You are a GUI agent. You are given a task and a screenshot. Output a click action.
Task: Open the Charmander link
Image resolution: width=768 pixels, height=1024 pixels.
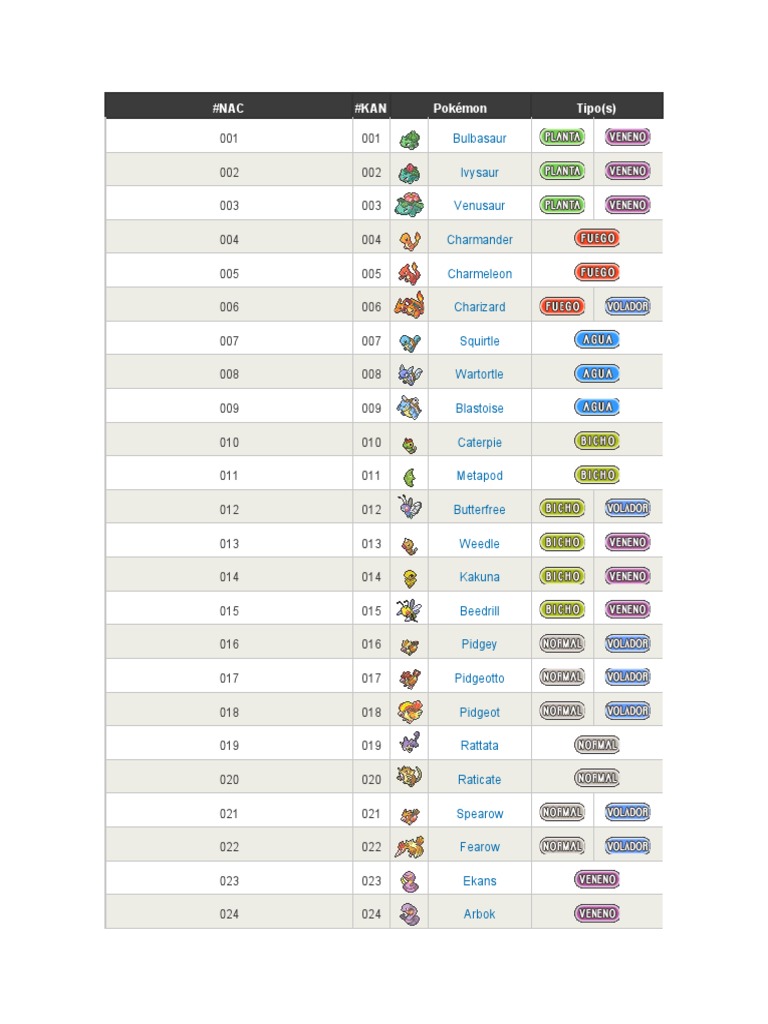(479, 240)
